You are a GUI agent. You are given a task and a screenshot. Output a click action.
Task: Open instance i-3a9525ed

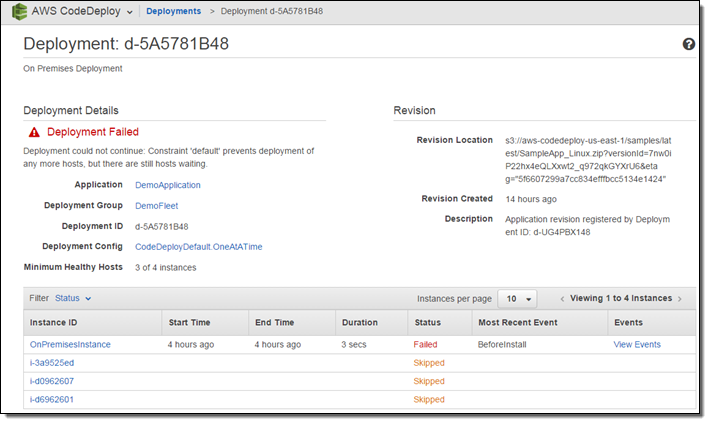51,363
